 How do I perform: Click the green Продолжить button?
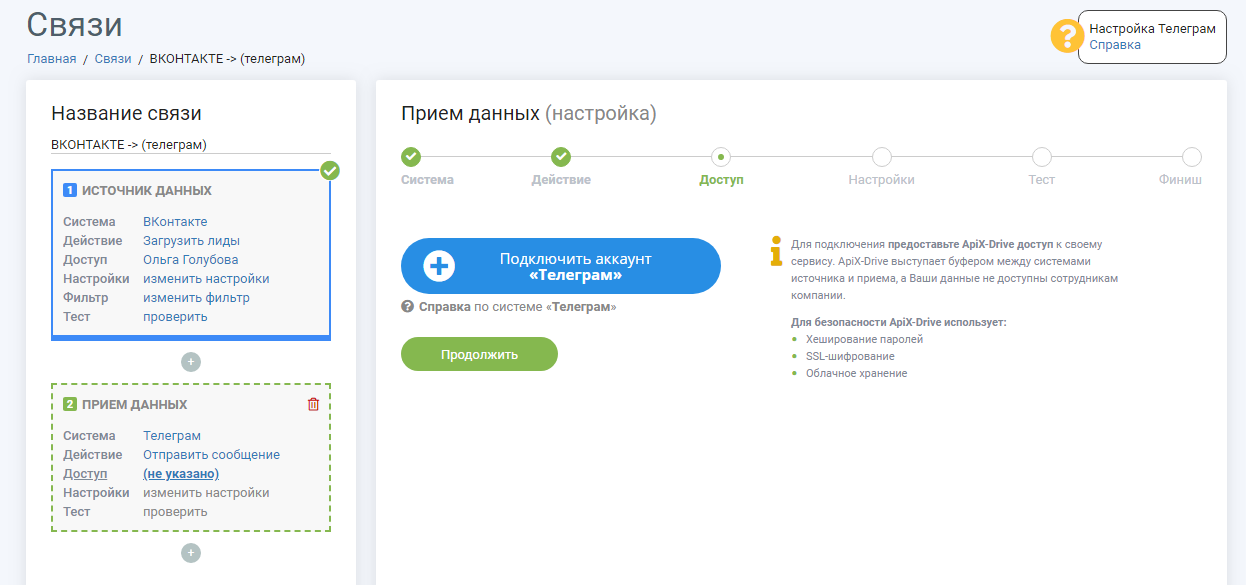pos(479,354)
